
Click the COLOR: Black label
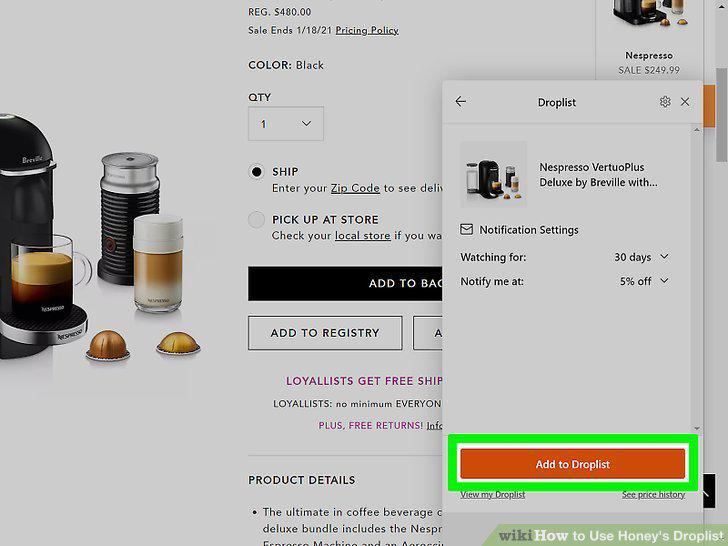pos(286,65)
